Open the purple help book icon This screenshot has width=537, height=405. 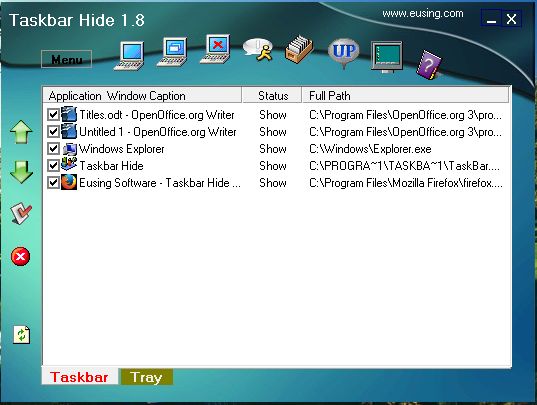click(428, 65)
